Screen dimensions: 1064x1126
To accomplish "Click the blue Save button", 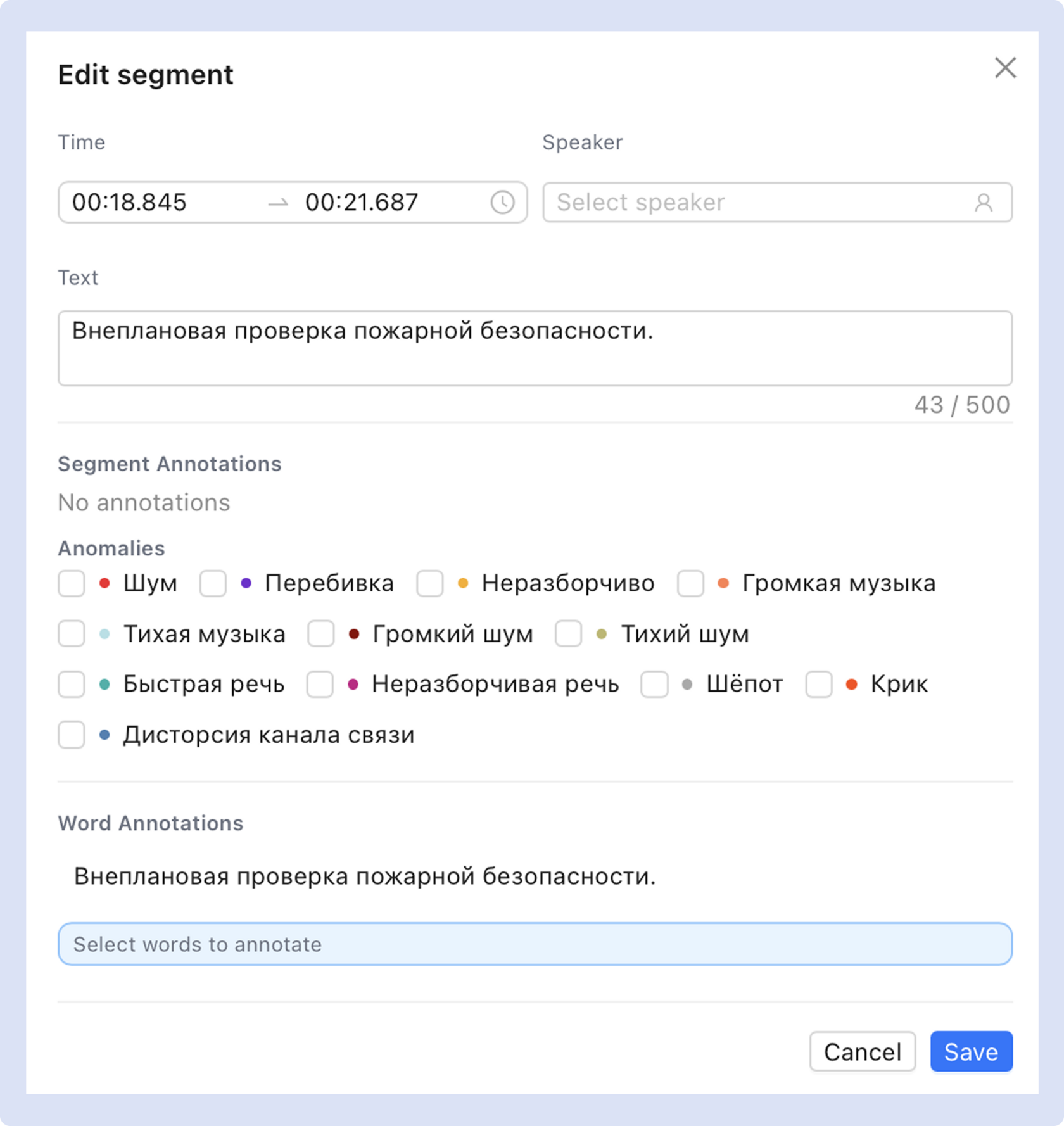I will pyautogui.click(x=970, y=1052).
